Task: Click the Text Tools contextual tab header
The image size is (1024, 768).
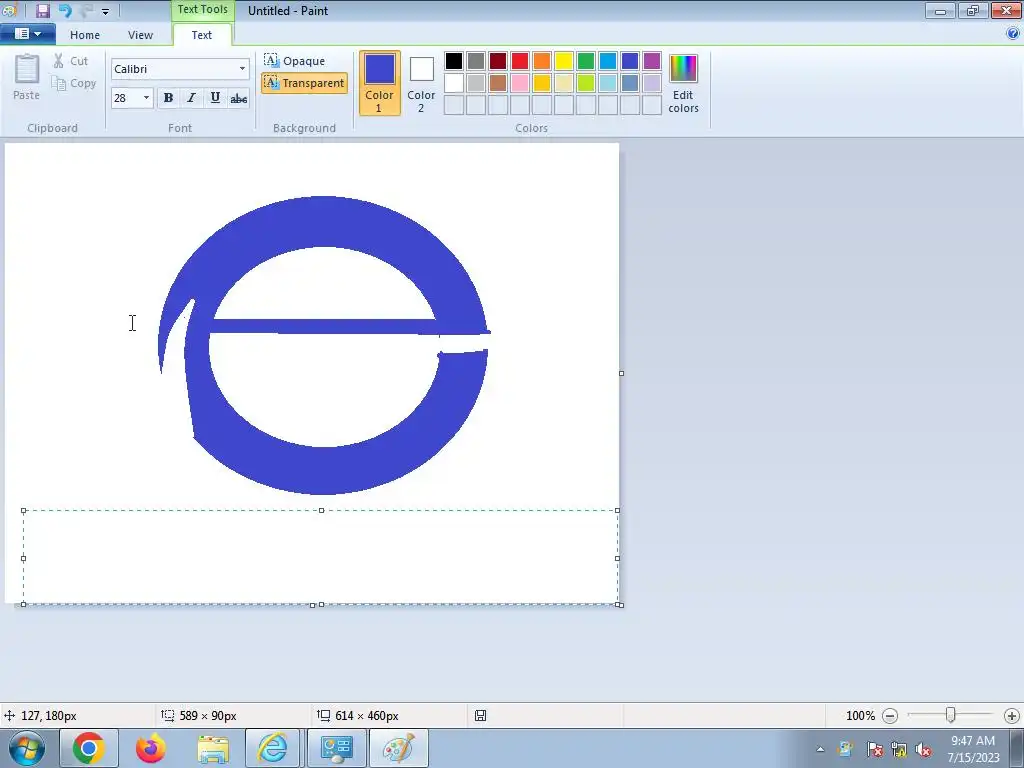Action: tap(202, 10)
